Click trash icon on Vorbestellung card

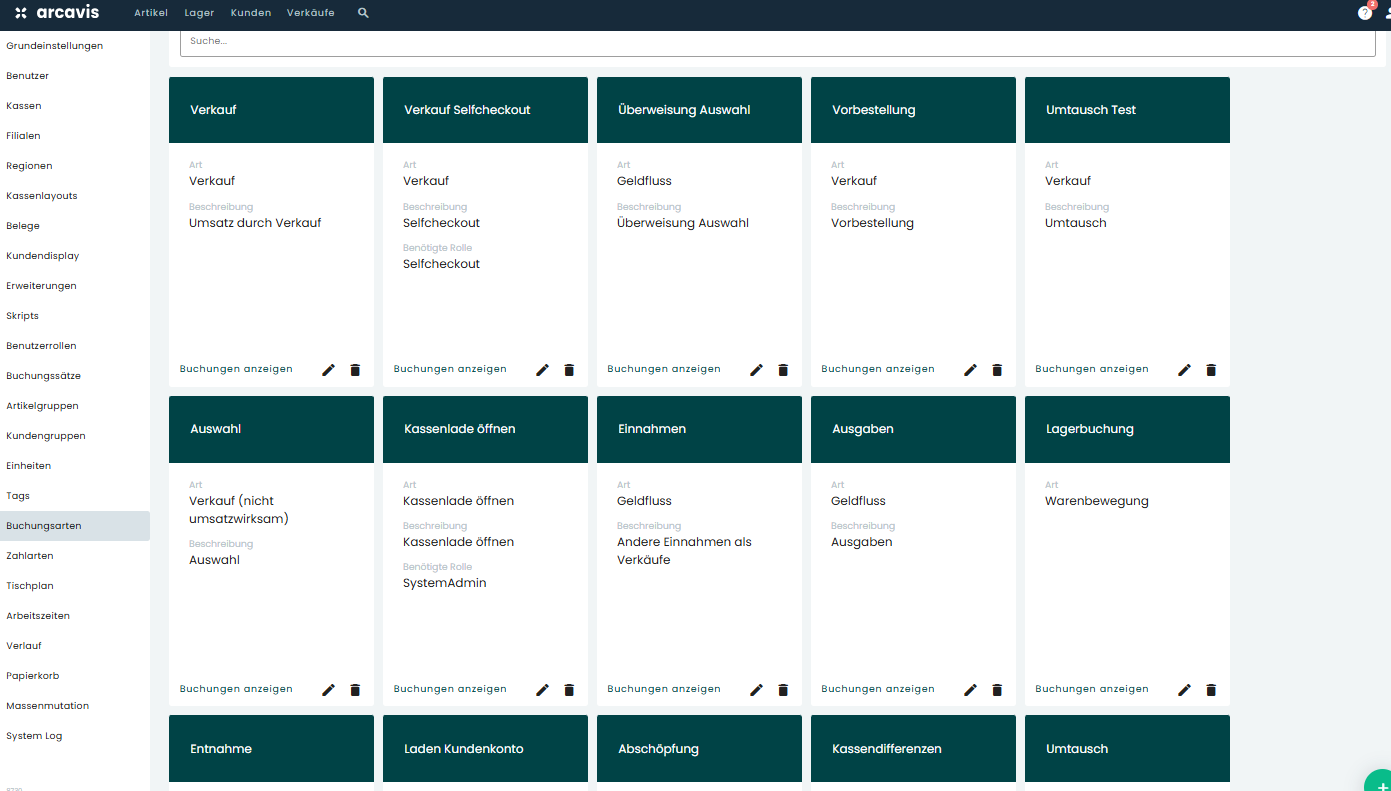click(997, 370)
